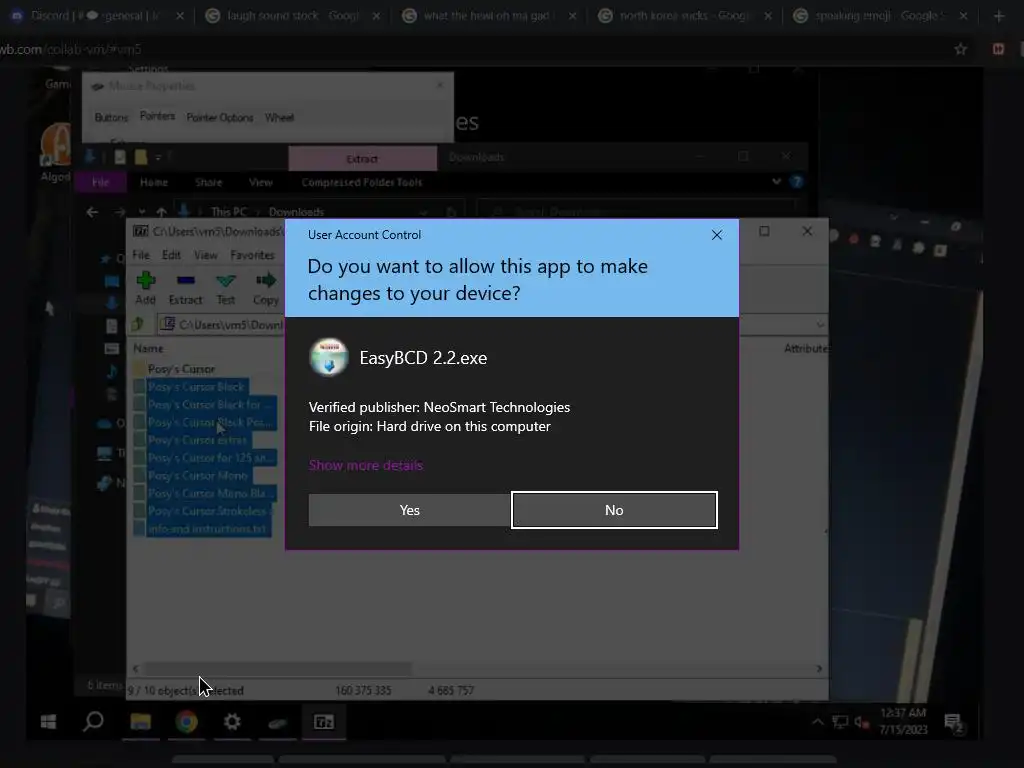Click the Name column header in 7-Zip
The image size is (1024, 768).
(x=148, y=348)
